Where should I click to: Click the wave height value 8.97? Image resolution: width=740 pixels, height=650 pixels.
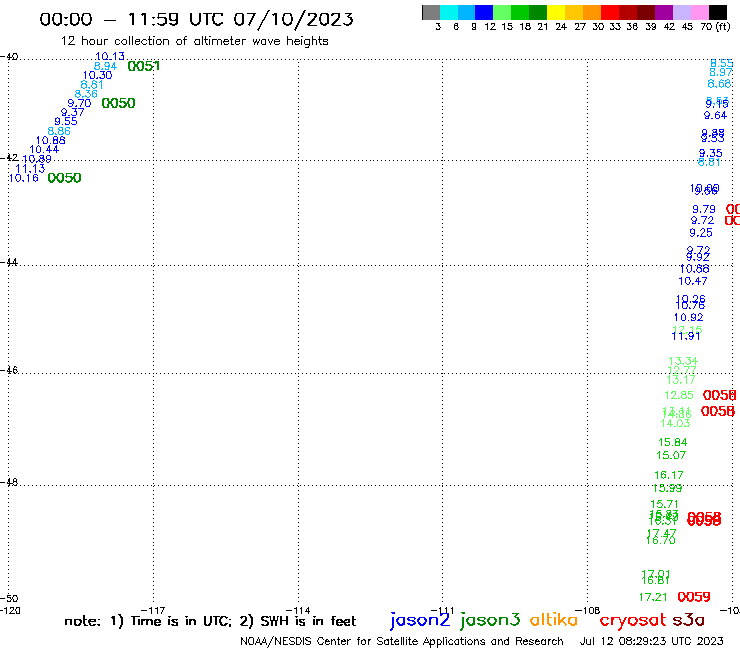(x=721, y=72)
